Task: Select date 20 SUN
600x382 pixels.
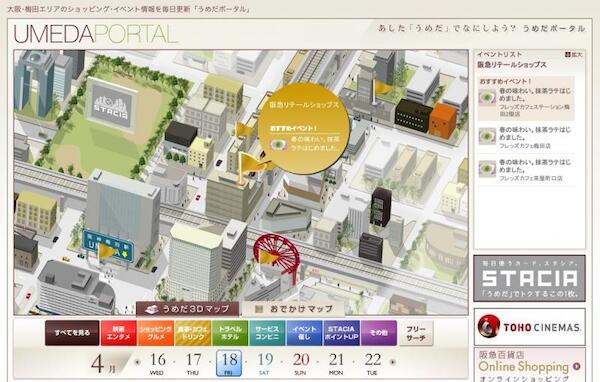Action: coord(300,363)
